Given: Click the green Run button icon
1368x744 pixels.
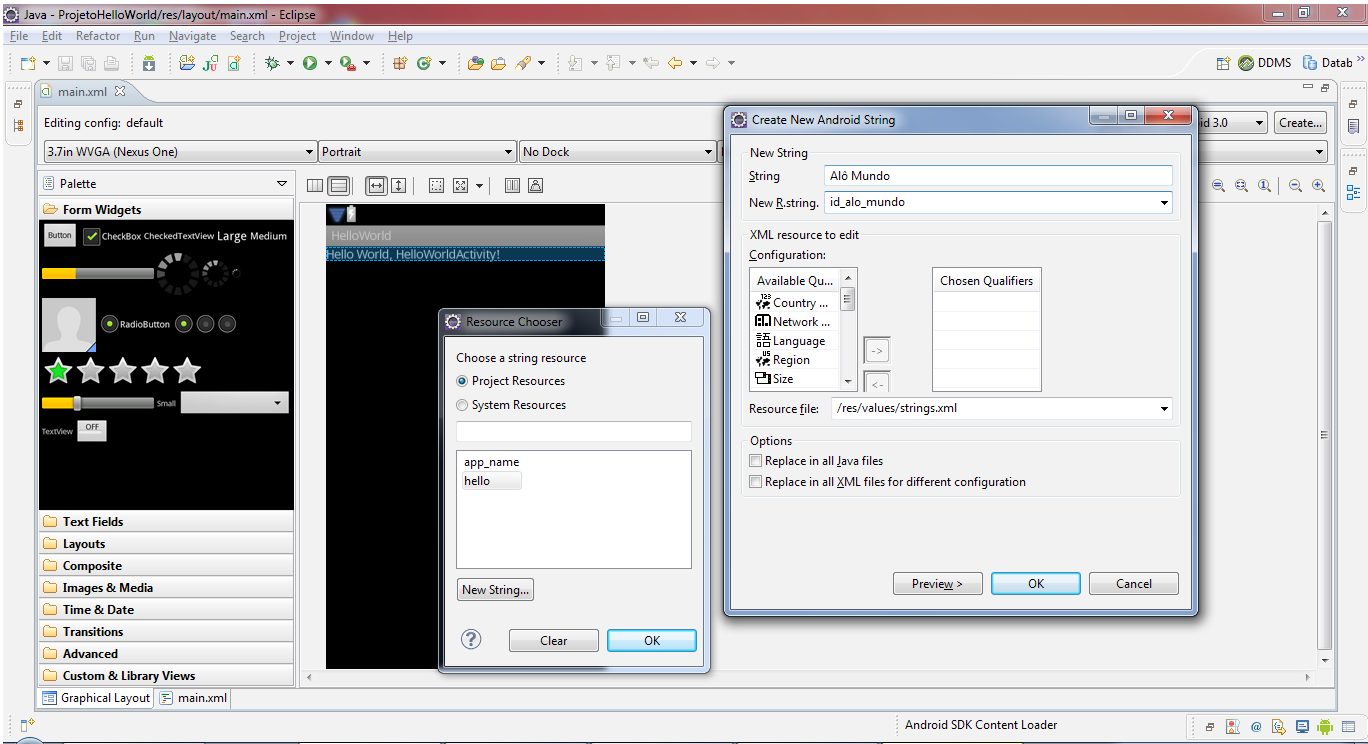Looking at the screenshot, I should pos(310,63).
